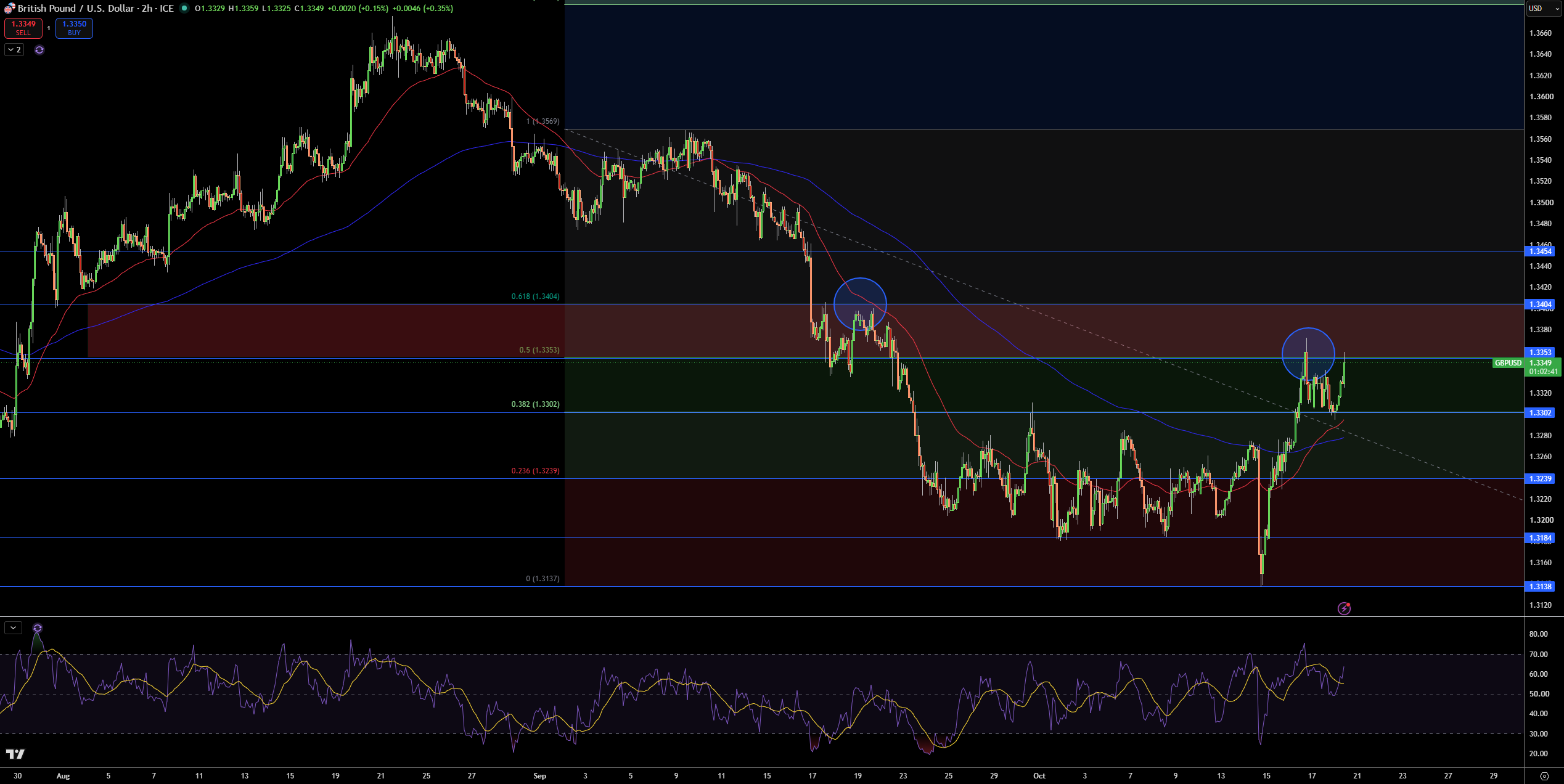Click the 1.3302 price axis label
Viewport: 1564px width, 784px height.
(1540, 412)
